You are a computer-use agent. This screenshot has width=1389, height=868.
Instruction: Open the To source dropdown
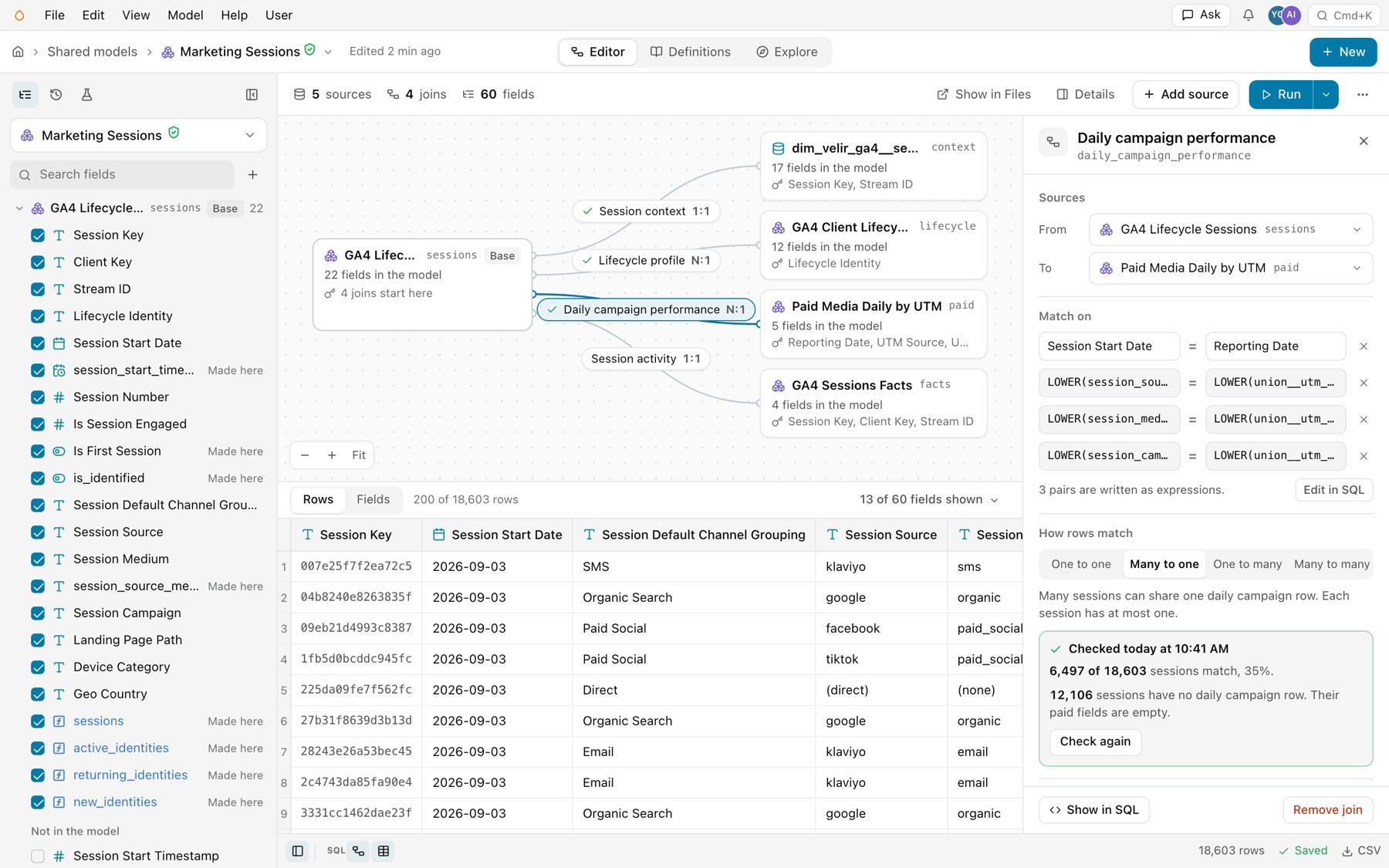coord(1230,268)
